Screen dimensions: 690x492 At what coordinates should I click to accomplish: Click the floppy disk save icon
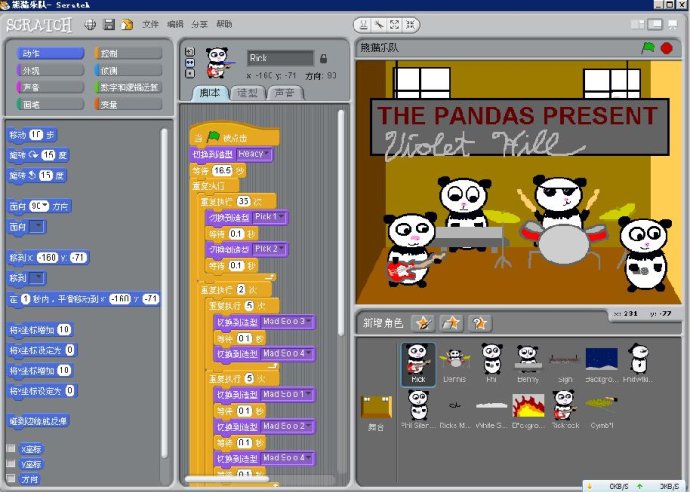pyautogui.click(x=109, y=24)
